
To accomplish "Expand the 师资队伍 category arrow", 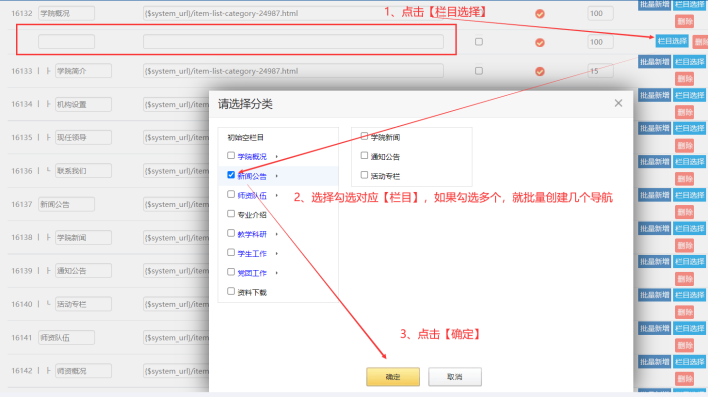I will pos(276,196).
